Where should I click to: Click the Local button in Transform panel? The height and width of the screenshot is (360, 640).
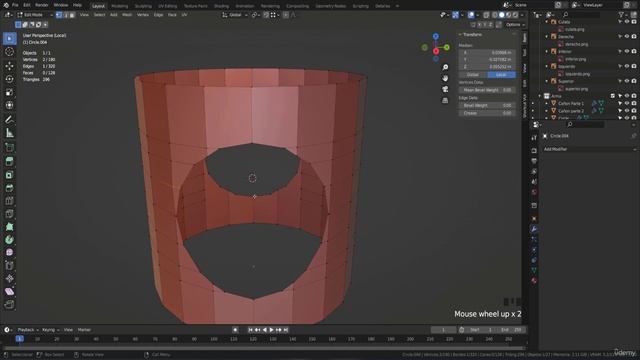coord(501,75)
